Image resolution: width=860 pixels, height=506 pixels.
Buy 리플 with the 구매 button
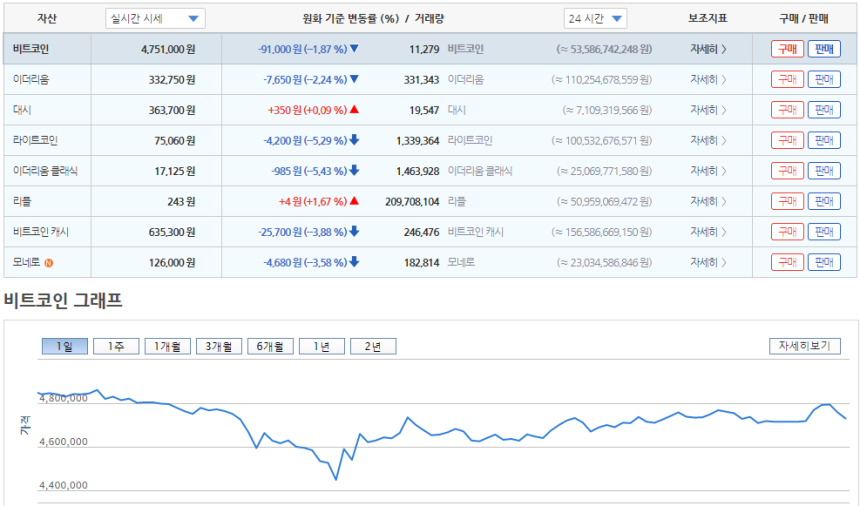[x=787, y=201]
